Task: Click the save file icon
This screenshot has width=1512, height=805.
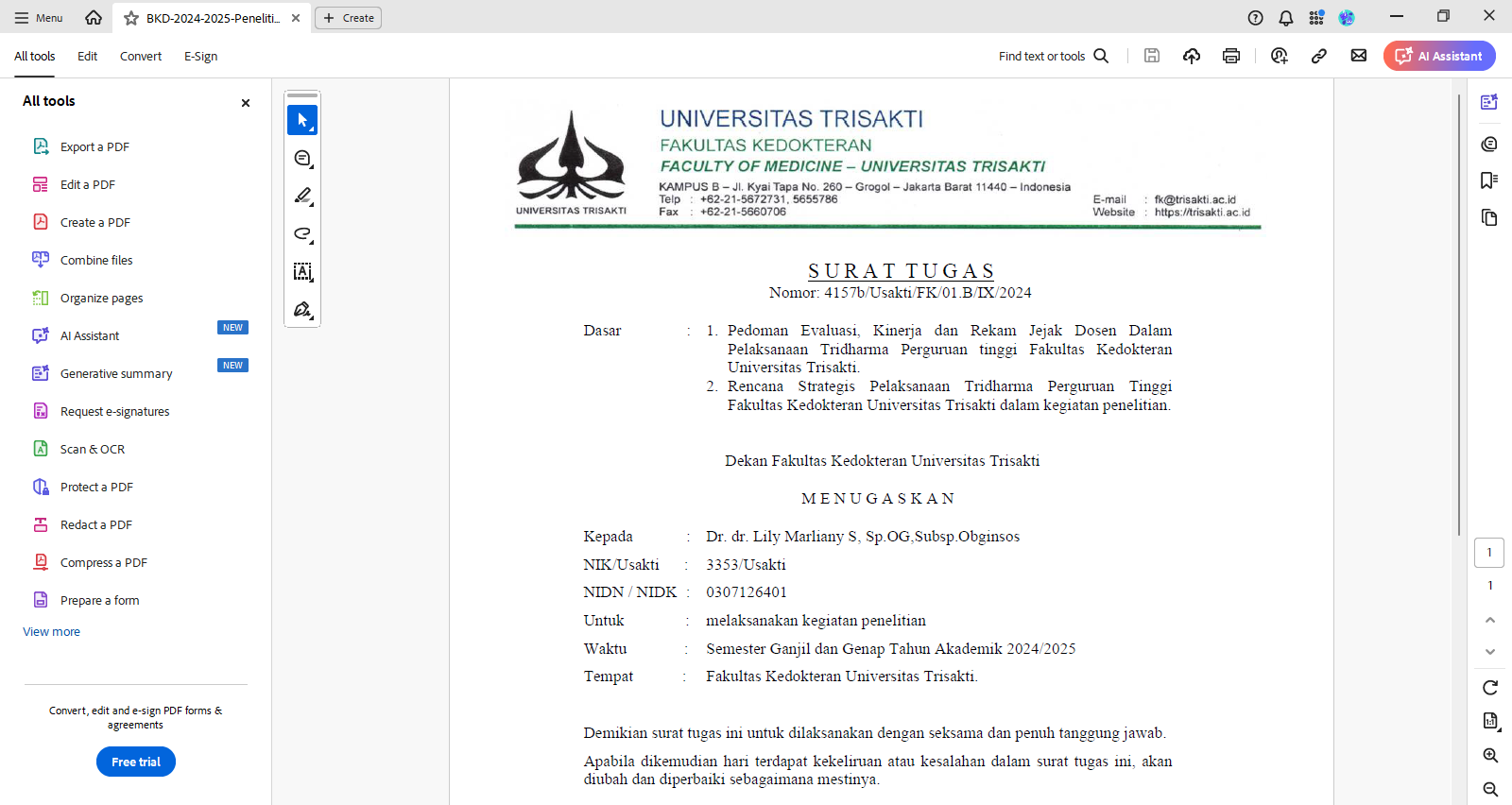Action: tap(1151, 56)
